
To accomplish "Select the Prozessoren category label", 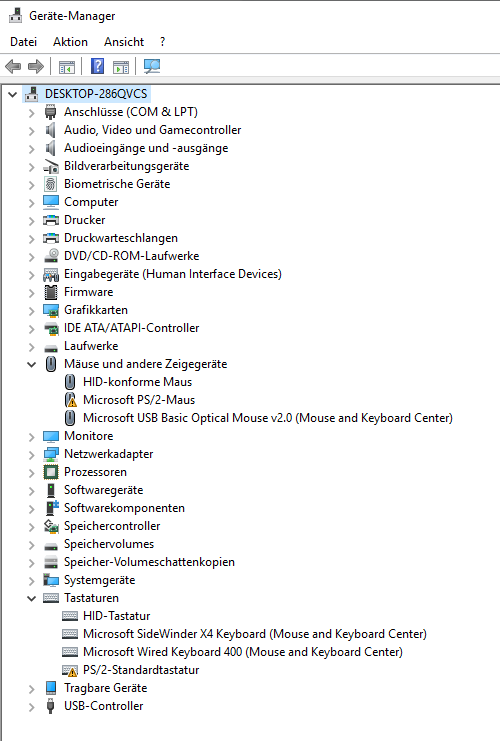I will 95,472.
